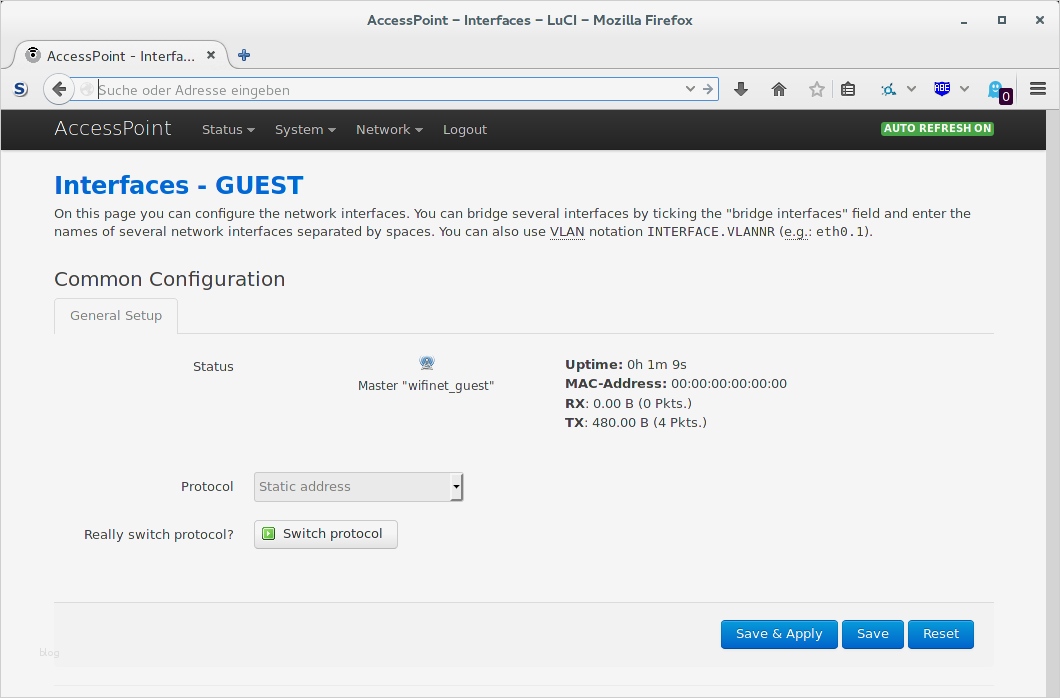Open the Firefox Home page icon

pos(779,89)
